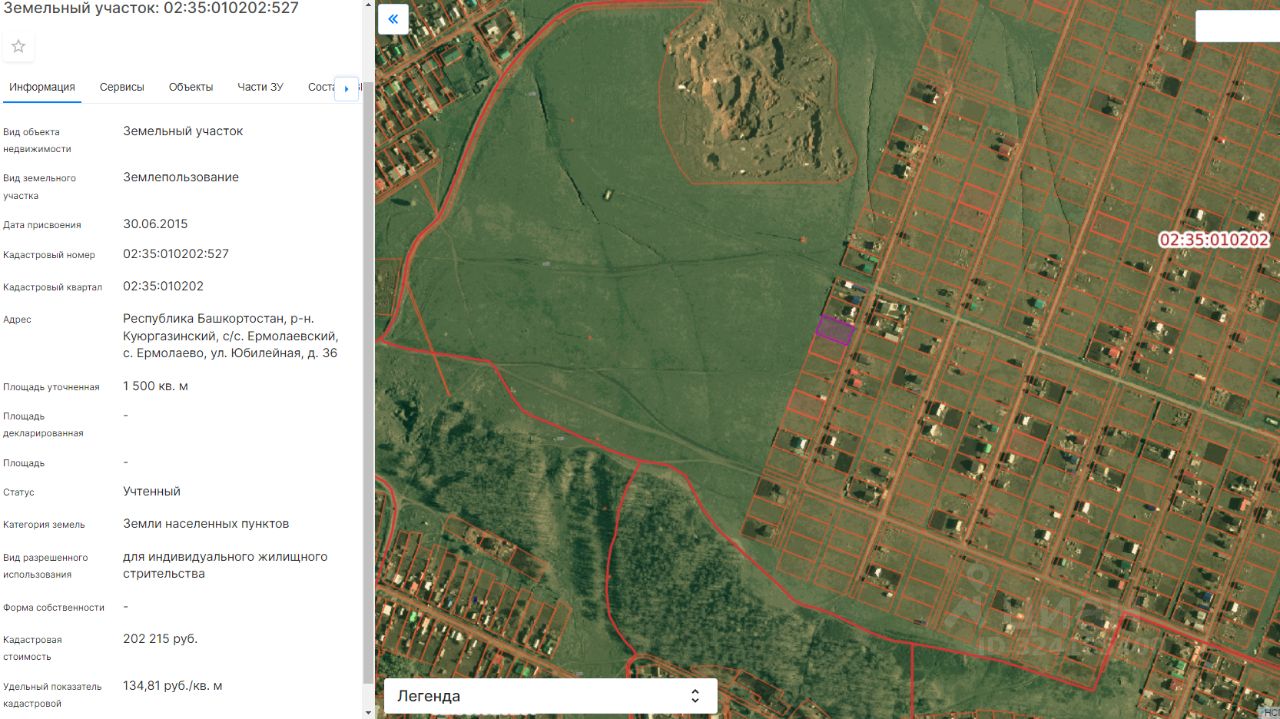Click the status value Учтенный
1280x719 pixels.
152,492
